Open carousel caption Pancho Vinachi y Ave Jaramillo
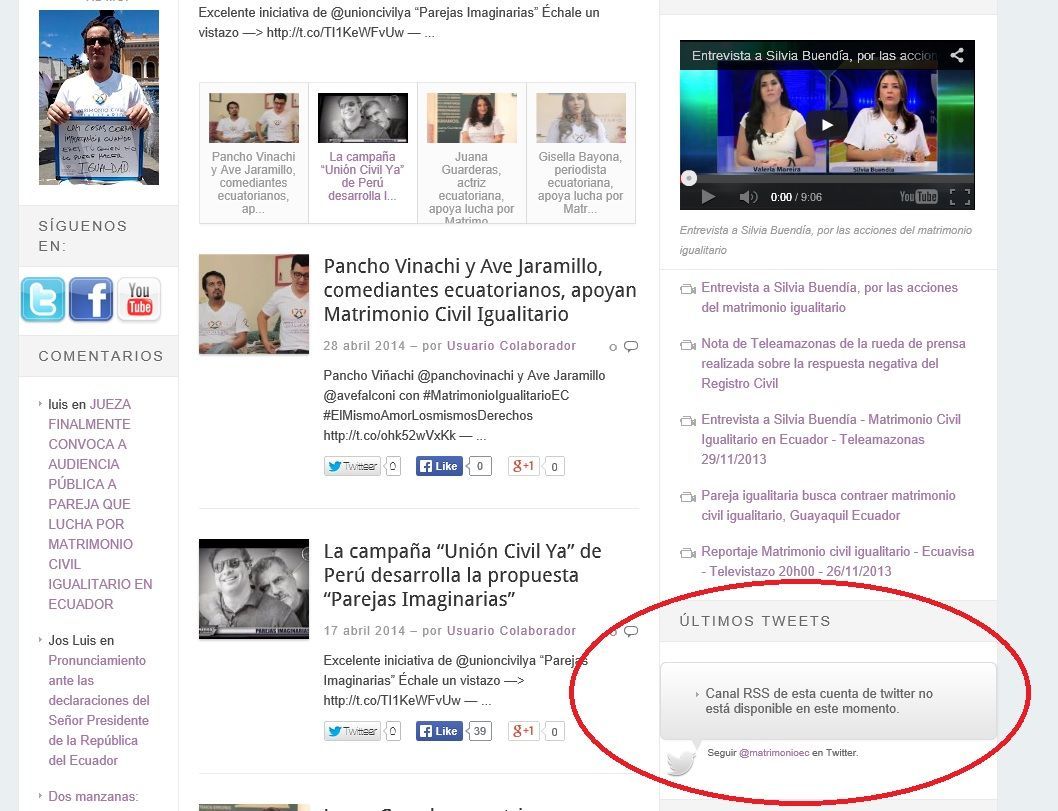Image resolution: width=1058 pixels, height=811 pixels. 253,183
